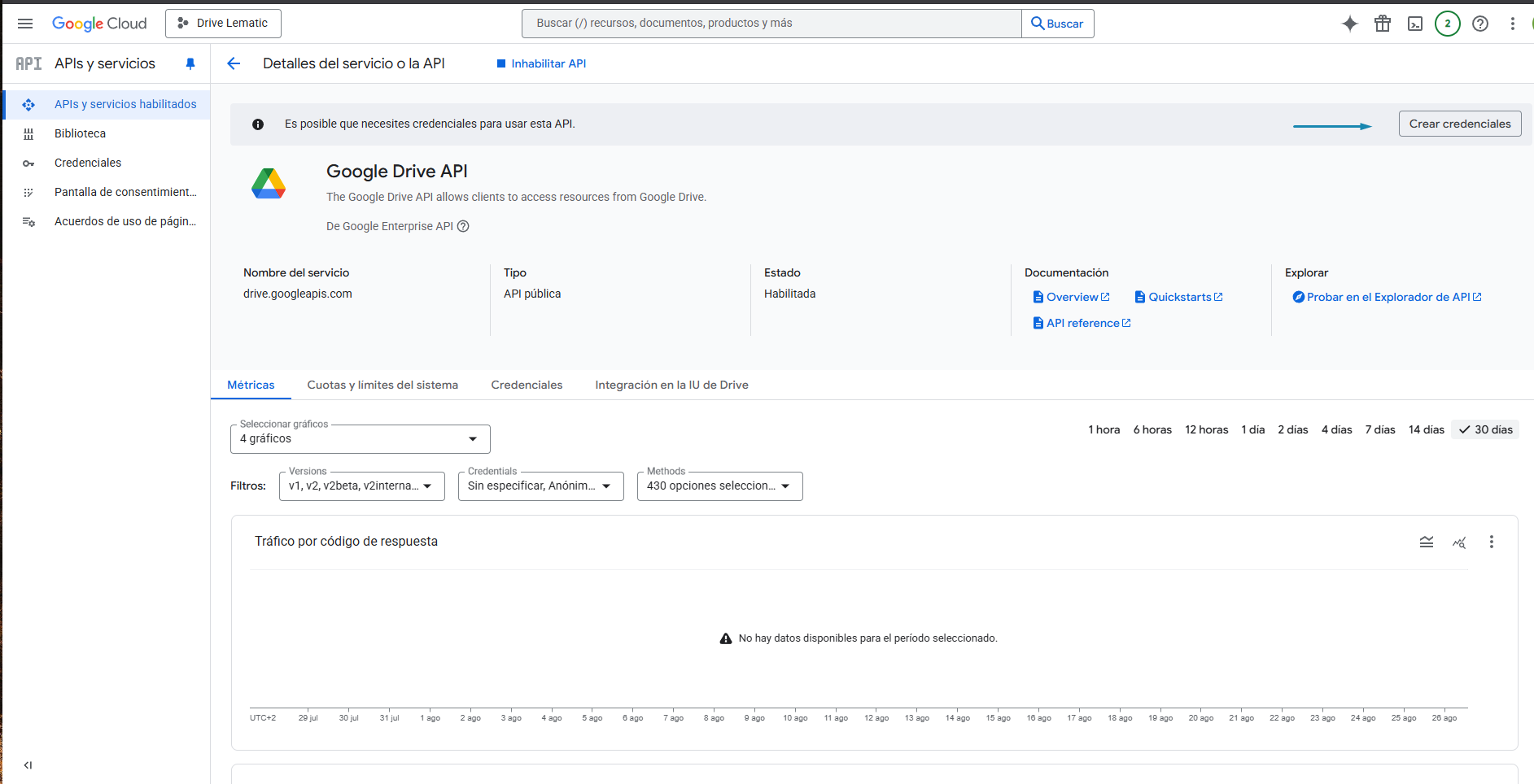Open the API reference documentation link
The height and width of the screenshot is (784, 1534).
pyautogui.click(x=1082, y=323)
